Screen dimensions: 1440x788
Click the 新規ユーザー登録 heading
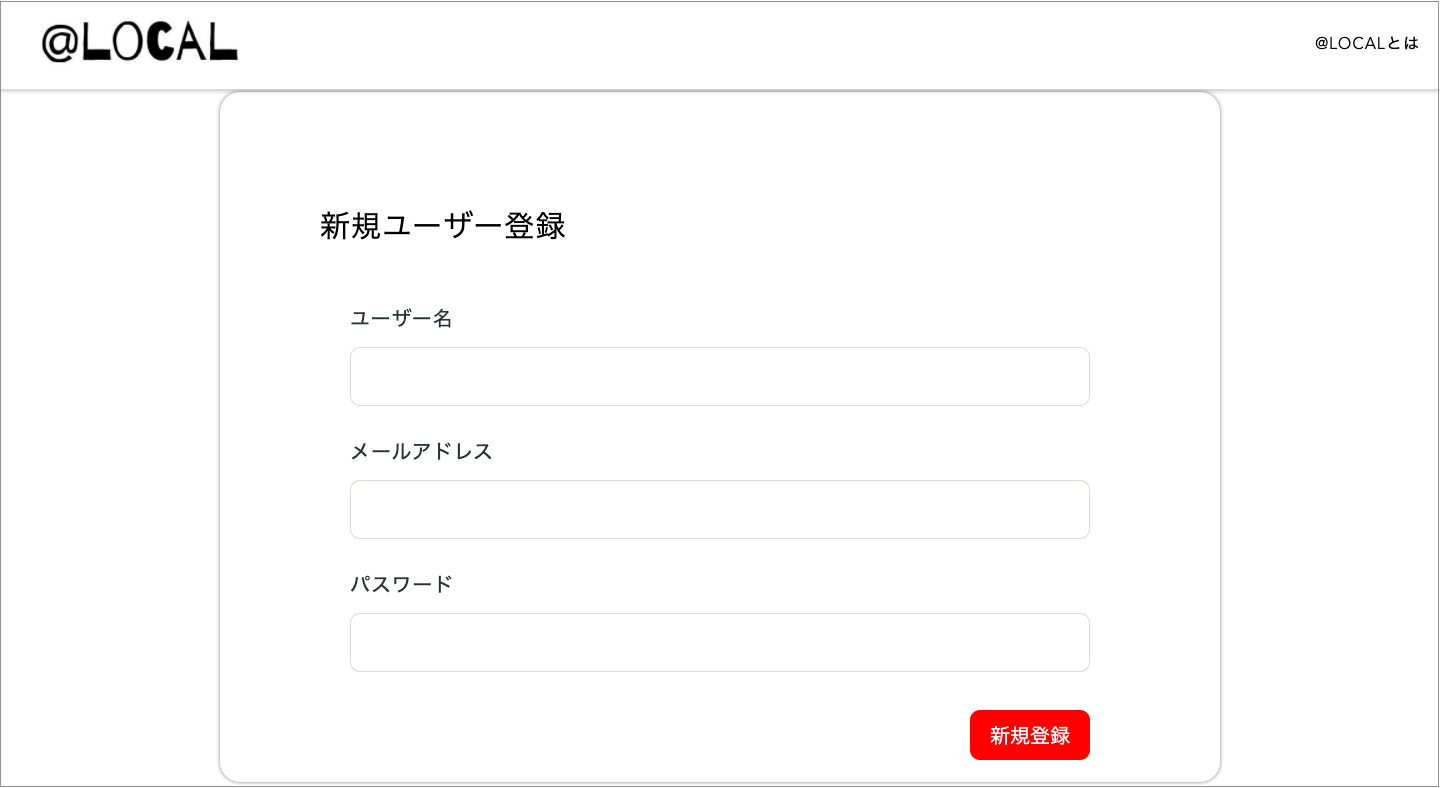[x=443, y=226]
